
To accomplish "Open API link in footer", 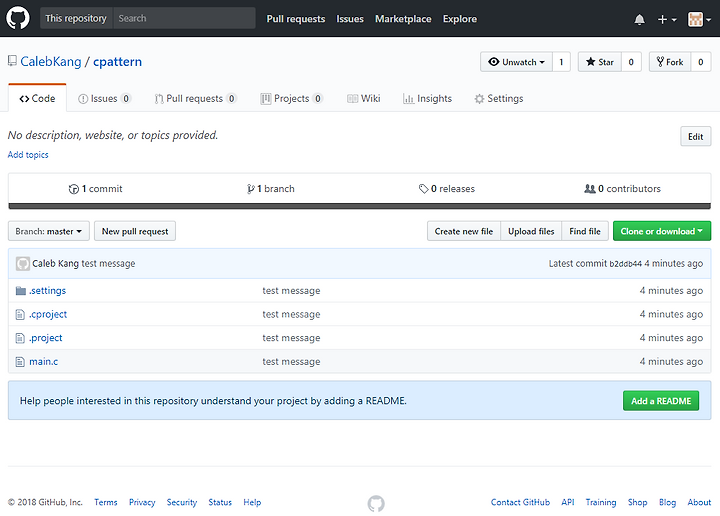I will click(568, 502).
